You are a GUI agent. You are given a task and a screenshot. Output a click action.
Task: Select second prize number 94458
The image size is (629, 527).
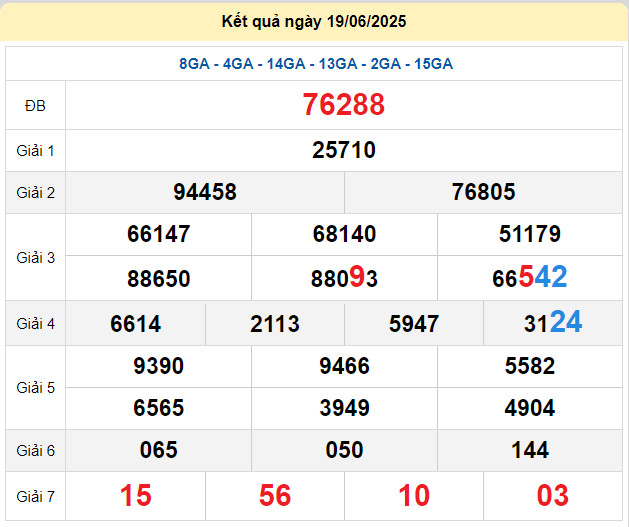(x=205, y=192)
